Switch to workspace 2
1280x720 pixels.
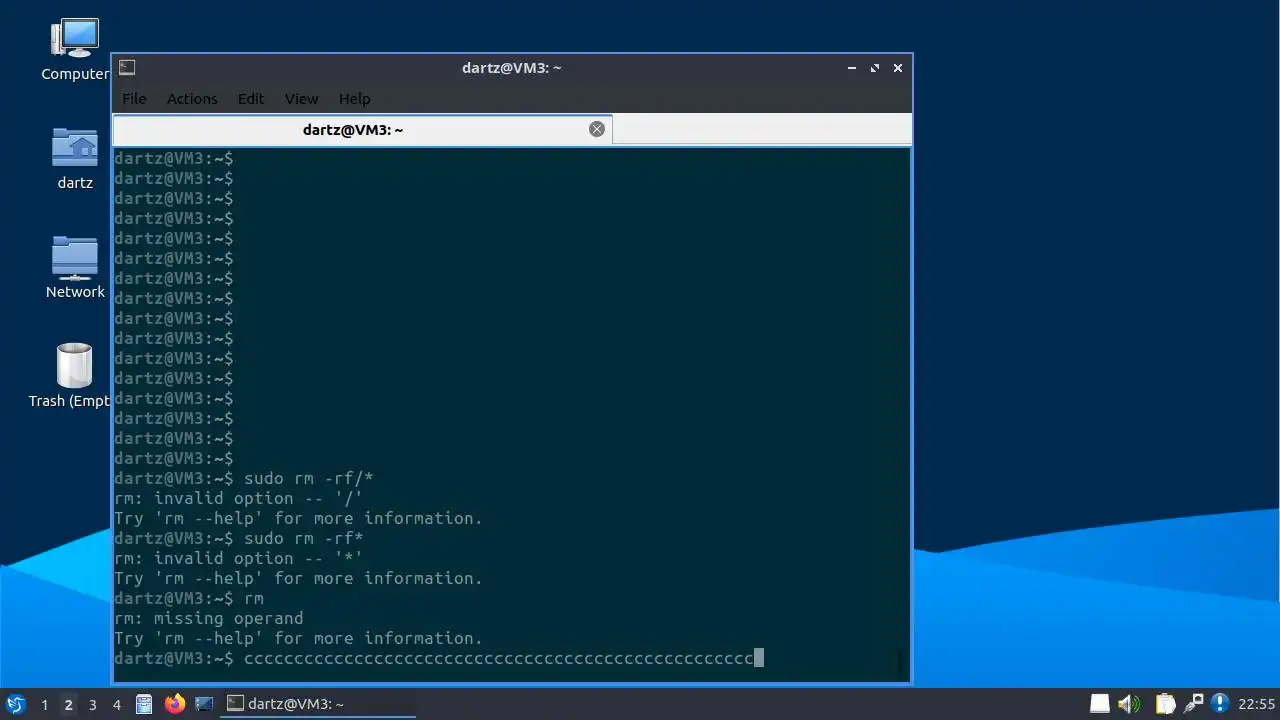[68, 704]
